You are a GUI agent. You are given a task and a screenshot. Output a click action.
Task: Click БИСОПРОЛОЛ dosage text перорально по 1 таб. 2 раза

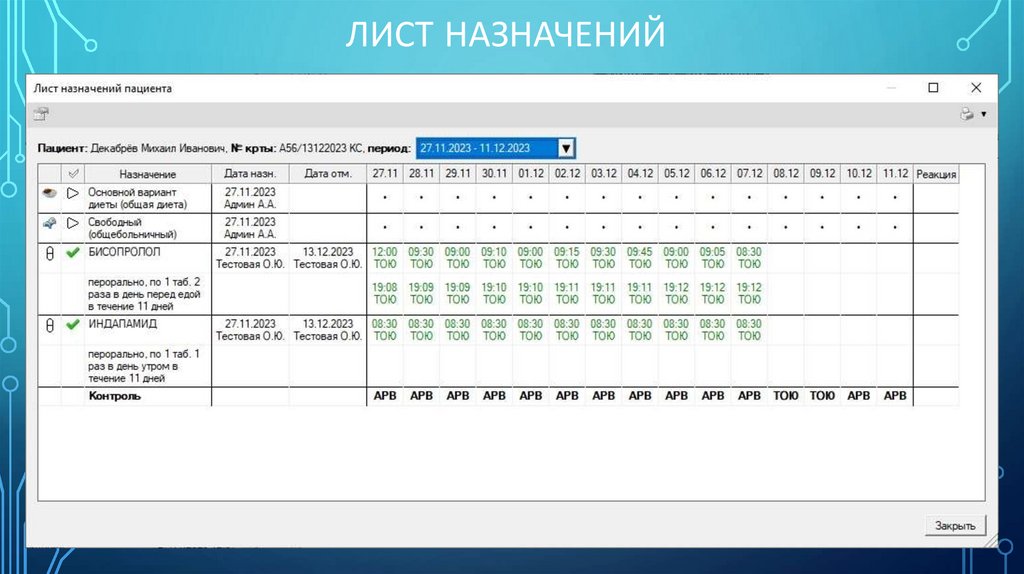pyautogui.click(x=144, y=294)
